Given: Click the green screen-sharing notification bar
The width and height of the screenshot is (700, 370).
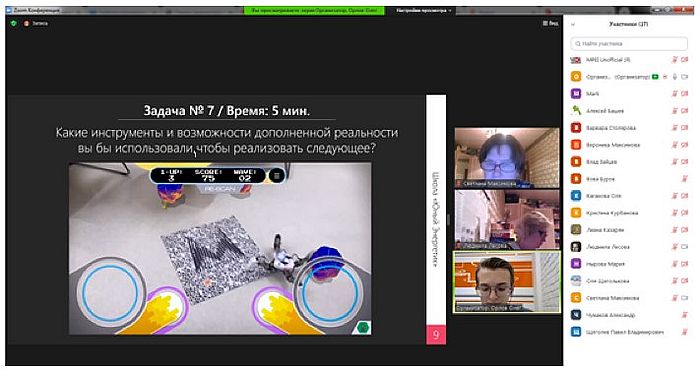Looking at the screenshot, I should [314, 10].
